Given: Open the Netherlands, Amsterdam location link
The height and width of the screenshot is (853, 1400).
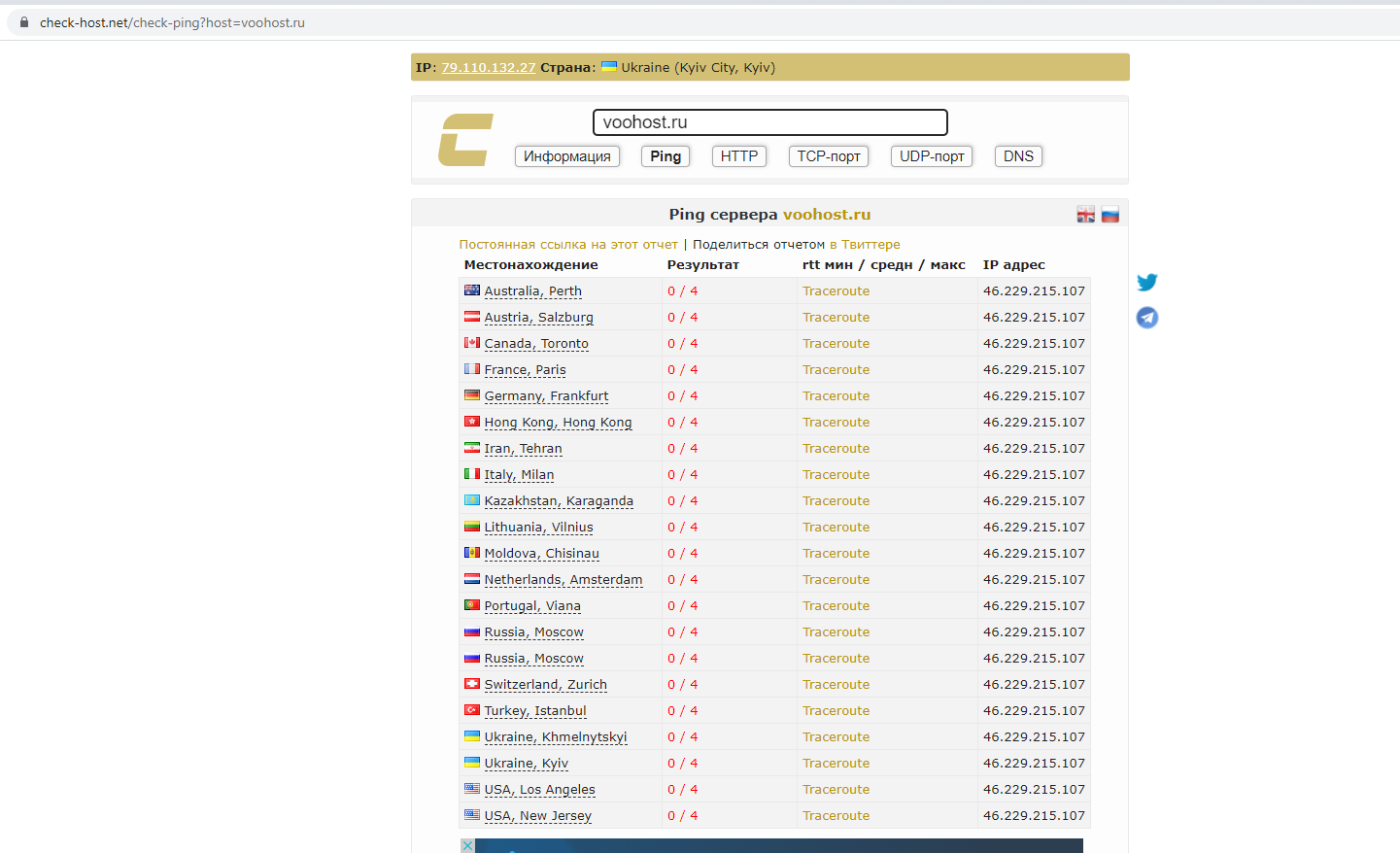Looking at the screenshot, I should coord(563,580).
